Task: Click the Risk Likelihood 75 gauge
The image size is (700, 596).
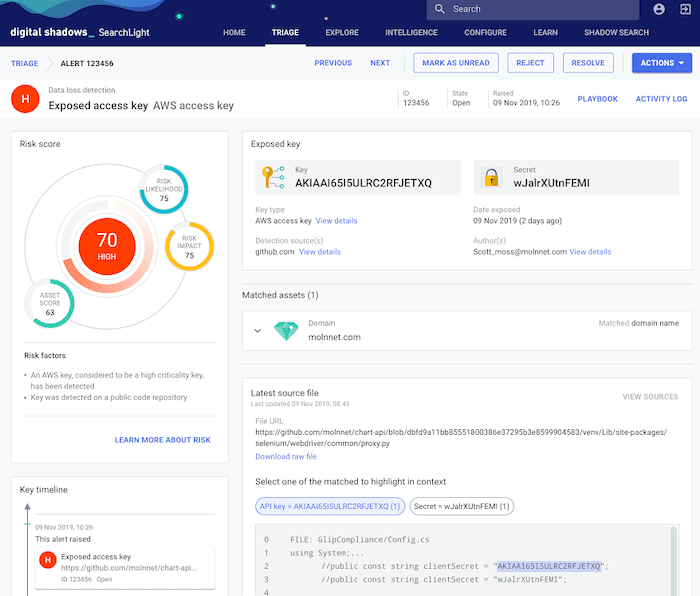Action: click(164, 189)
